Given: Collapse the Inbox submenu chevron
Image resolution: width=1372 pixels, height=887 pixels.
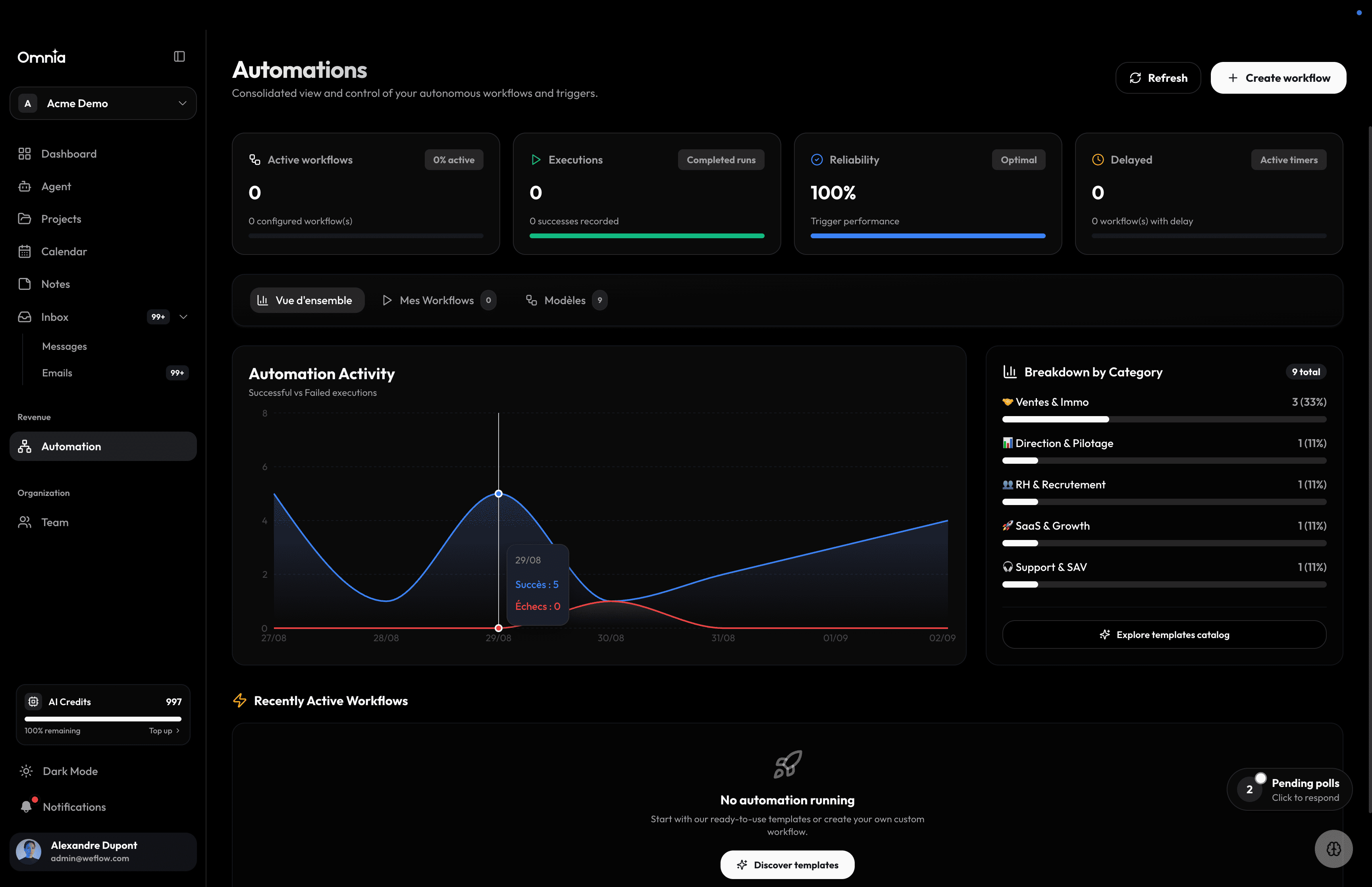Looking at the screenshot, I should coord(184,317).
